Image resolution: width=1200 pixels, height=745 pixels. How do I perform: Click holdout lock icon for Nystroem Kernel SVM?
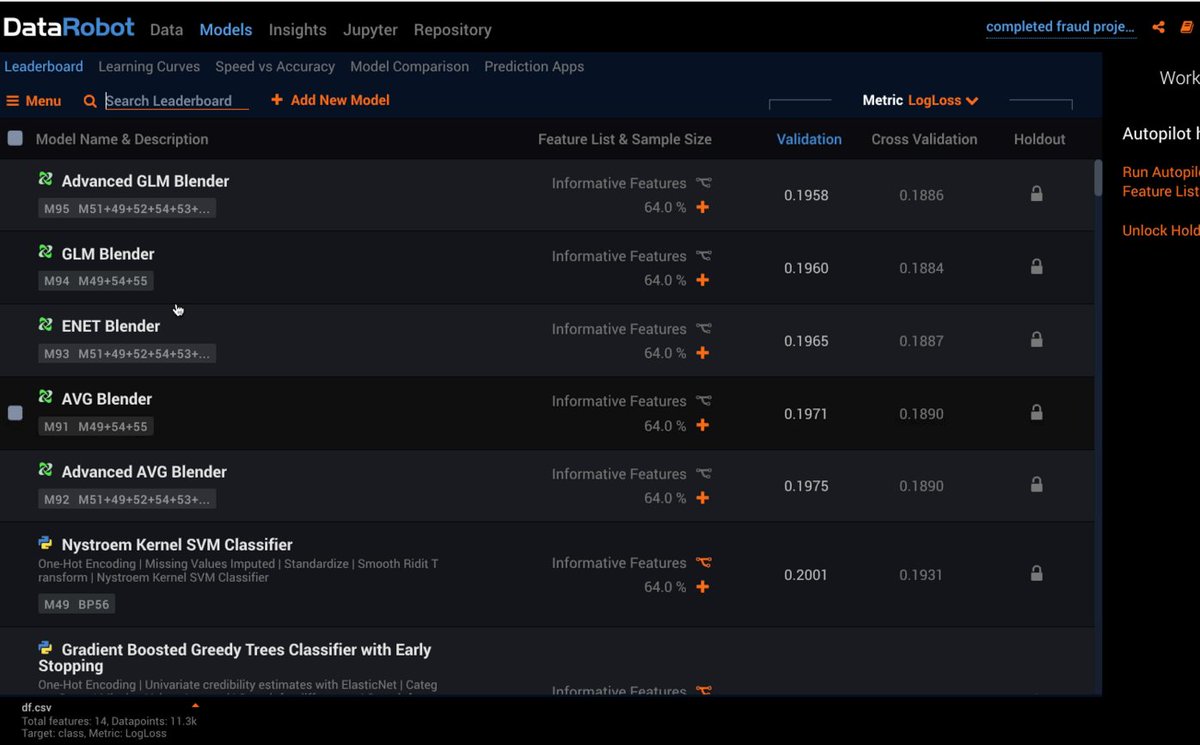pyautogui.click(x=1036, y=574)
